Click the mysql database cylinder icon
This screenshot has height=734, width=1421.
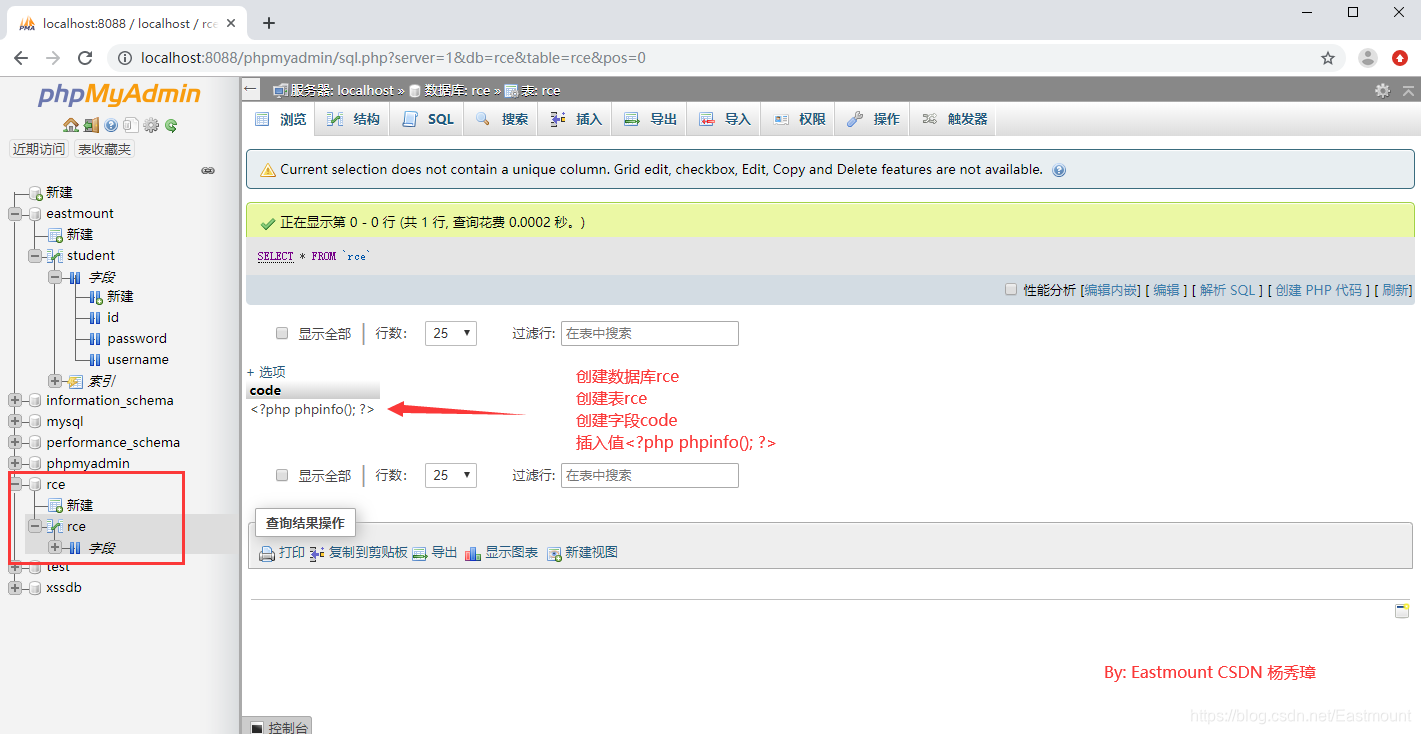[35, 421]
